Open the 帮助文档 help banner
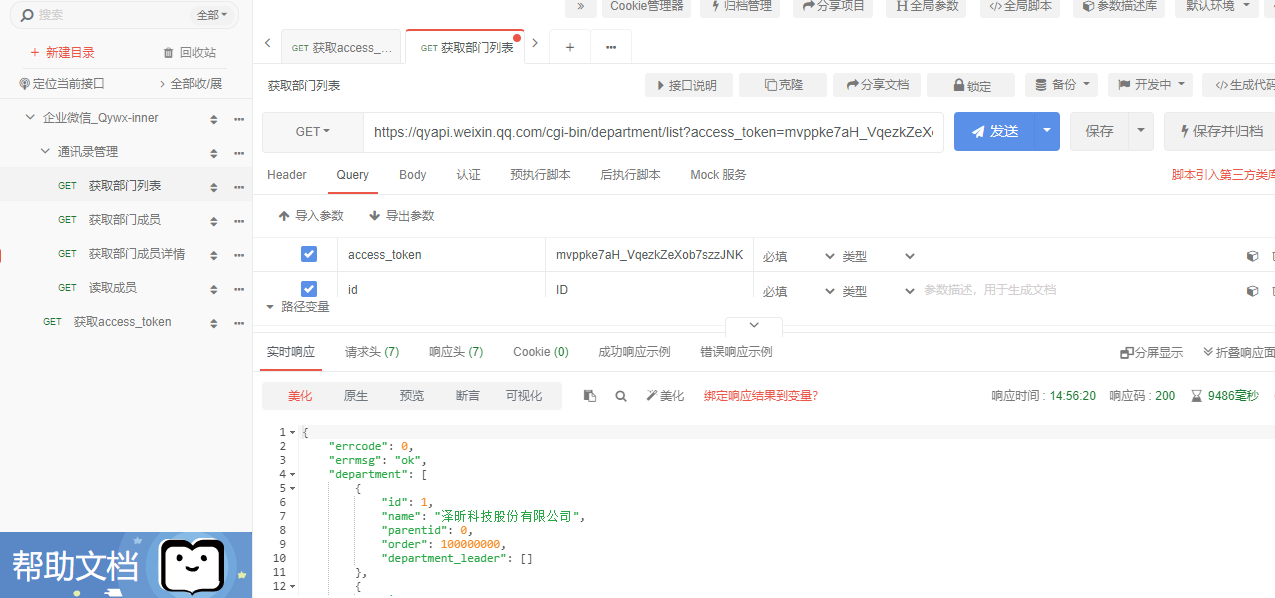Screen dimensions: 1275x598 [126, 565]
